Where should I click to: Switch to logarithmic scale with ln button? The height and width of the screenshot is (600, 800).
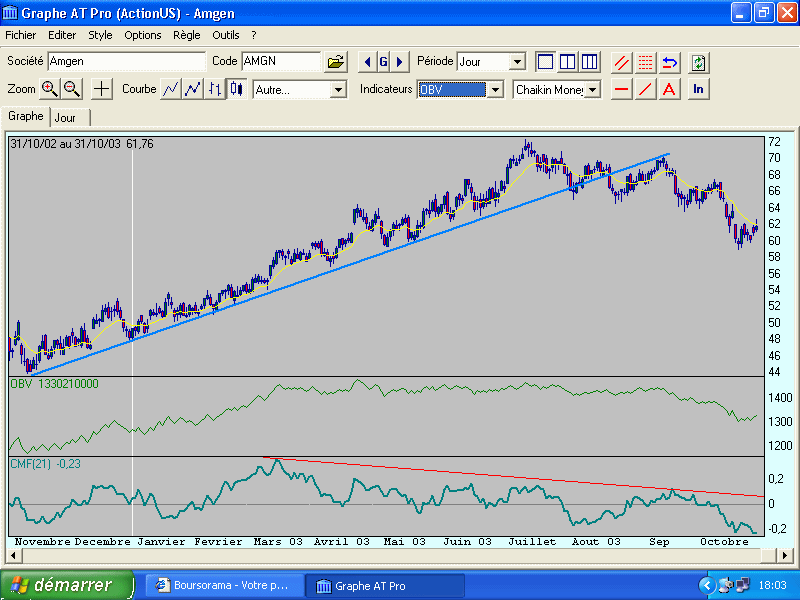[x=698, y=89]
